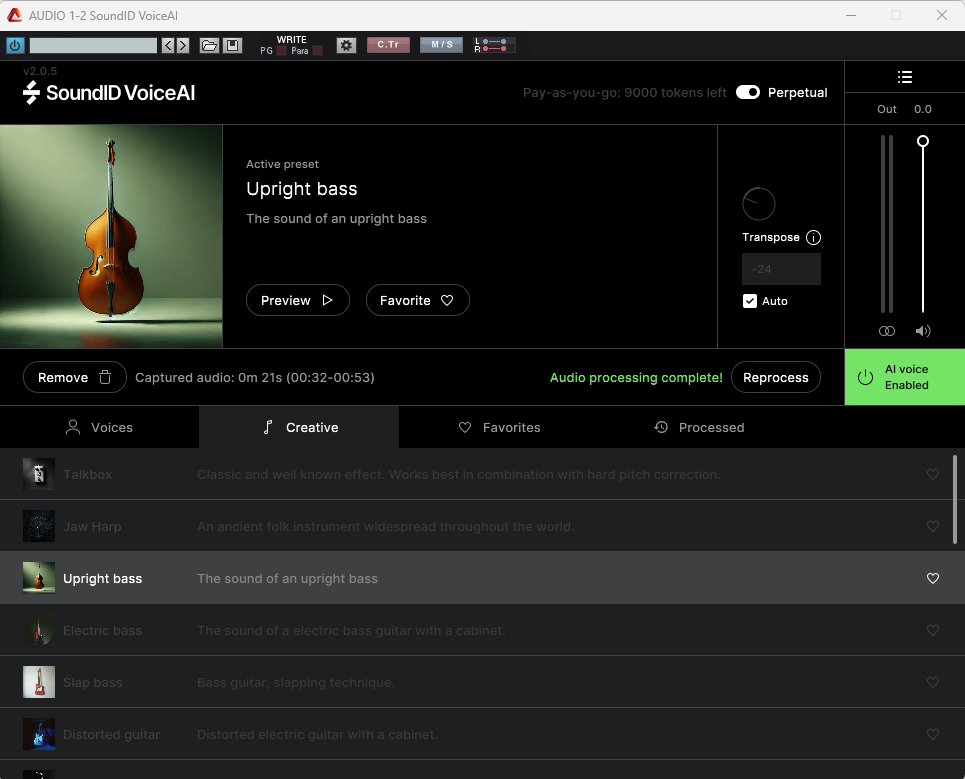
Task: Open the hamburger menu list icon
Action: coord(905,77)
